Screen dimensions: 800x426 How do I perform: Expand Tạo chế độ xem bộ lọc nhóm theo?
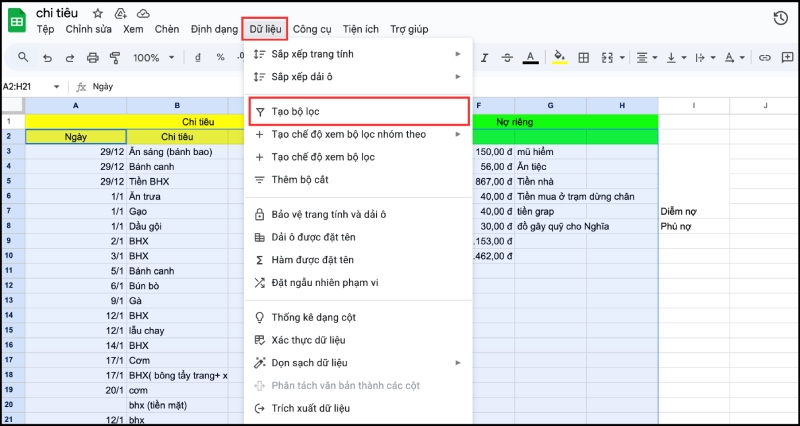click(x=358, y=134)
